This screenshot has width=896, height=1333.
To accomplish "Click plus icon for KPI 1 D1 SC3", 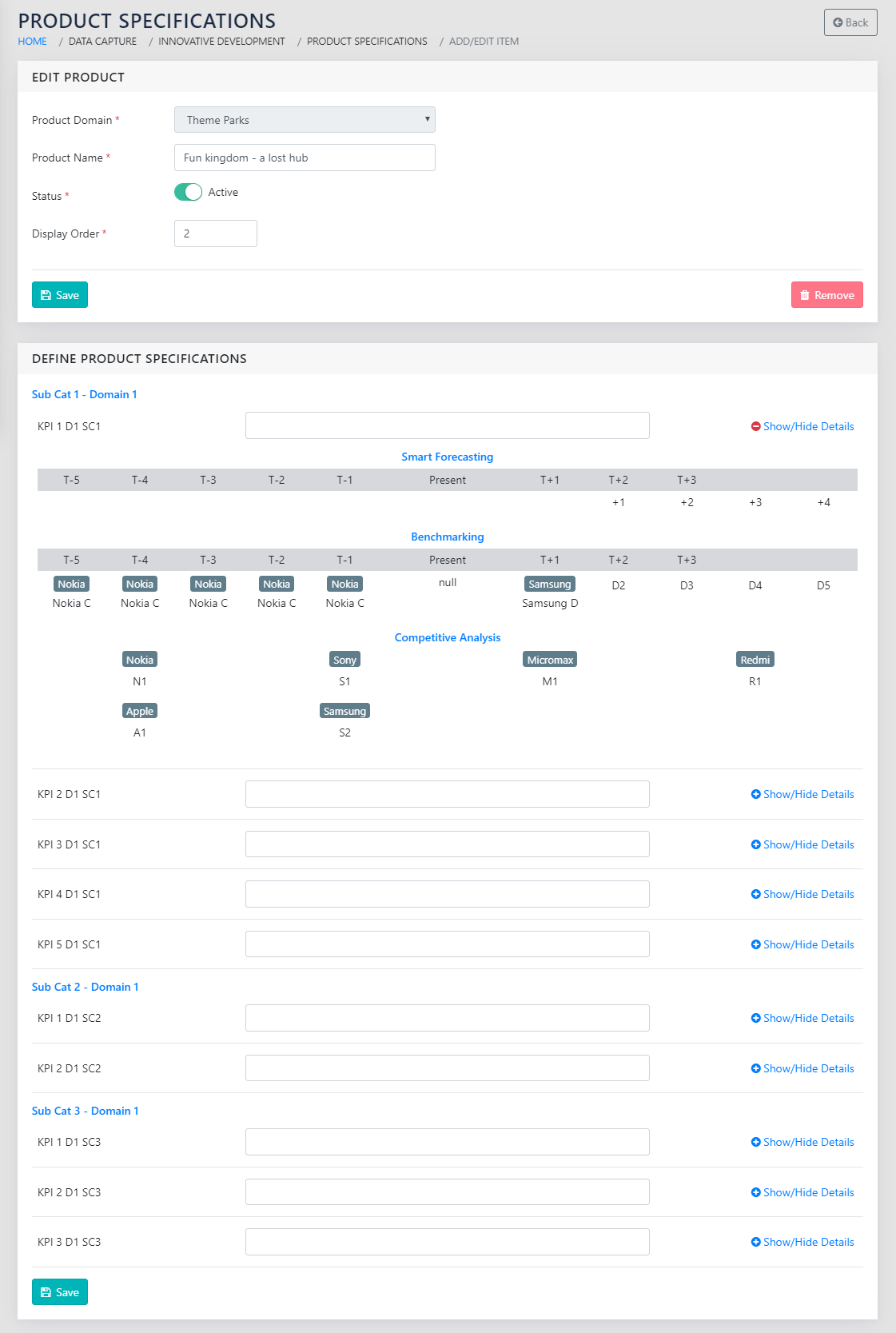I will (755, 1143).
